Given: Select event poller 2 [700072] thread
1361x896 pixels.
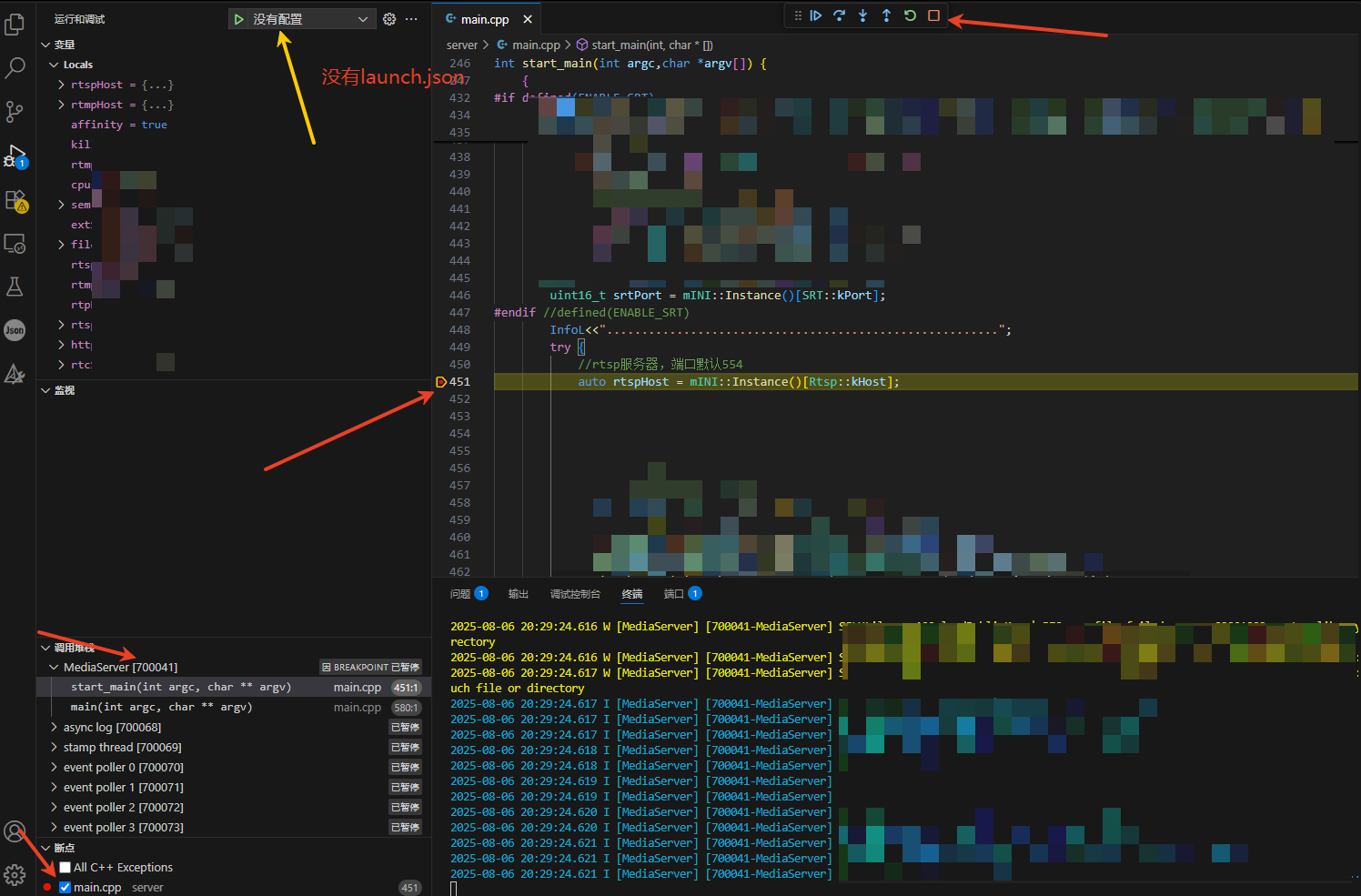Looking at the screenshot, I should point(233,808).
